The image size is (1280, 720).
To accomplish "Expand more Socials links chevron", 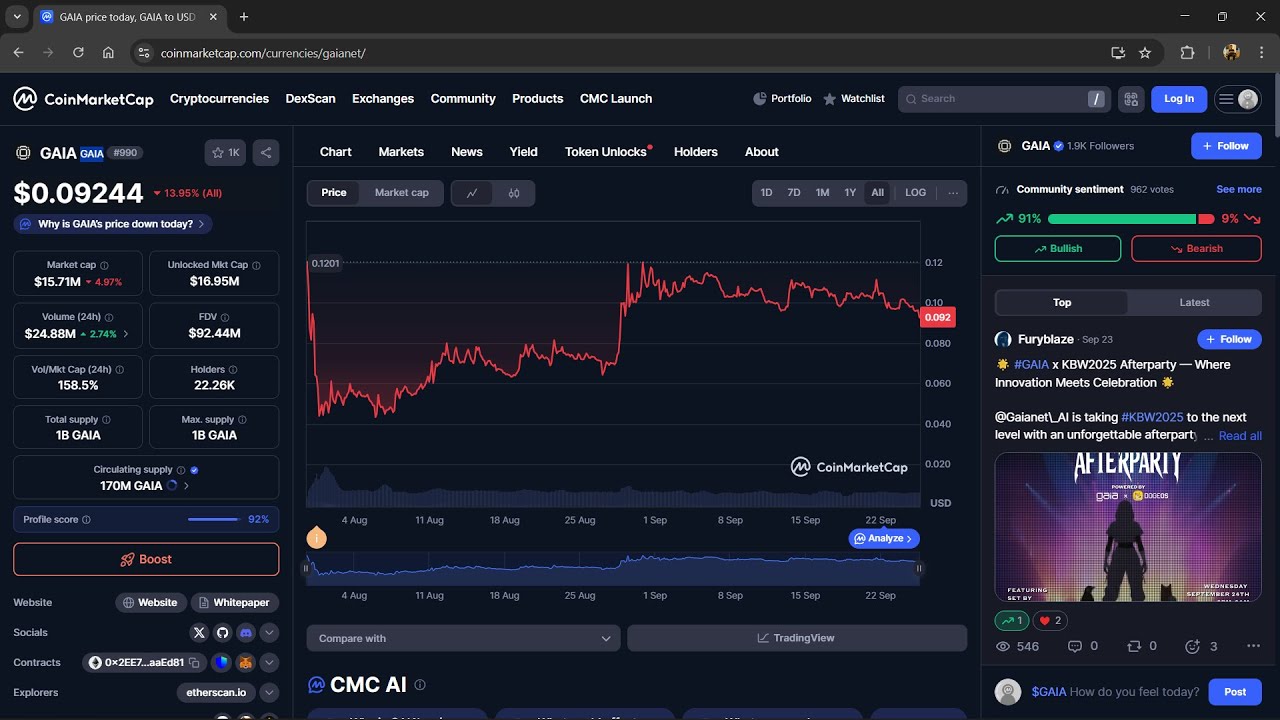I will pos(269,633).
